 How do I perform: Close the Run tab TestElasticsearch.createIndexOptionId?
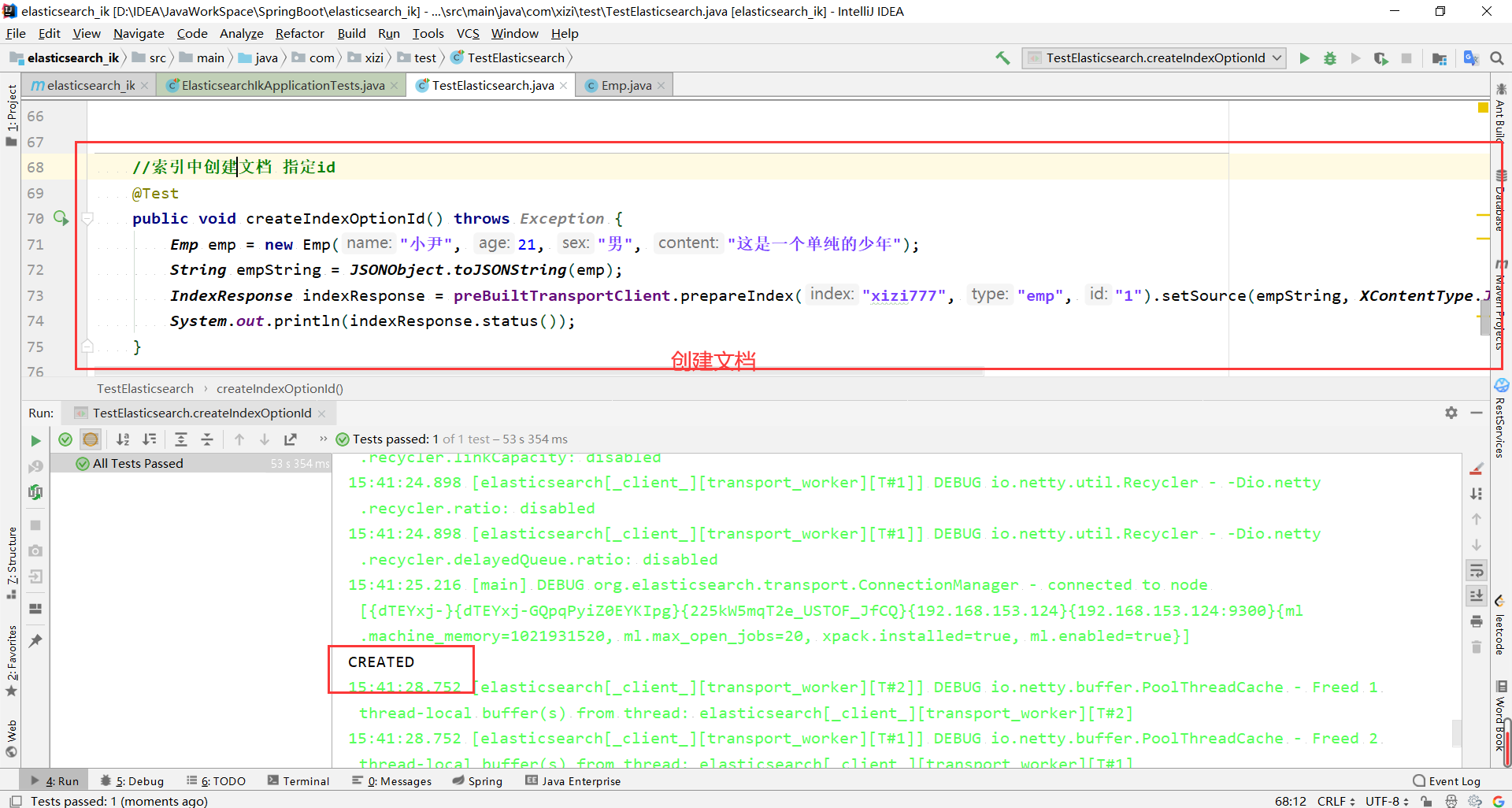tap(322, 413)
